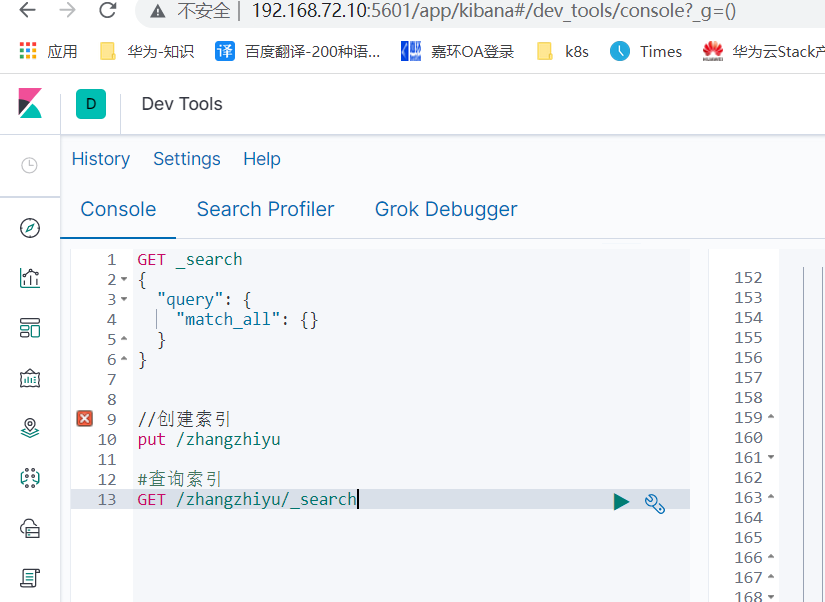Viewport: 825px width, 602px height.
Task: Click the Dev Tools breadcrumb title
Action: (182, 104)
